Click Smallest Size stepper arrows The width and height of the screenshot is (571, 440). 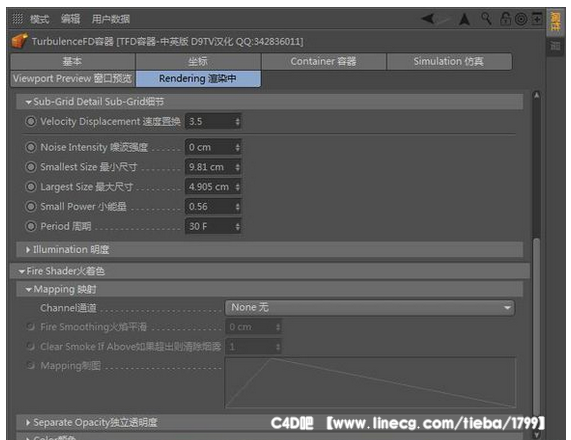[x=237, y=167]
